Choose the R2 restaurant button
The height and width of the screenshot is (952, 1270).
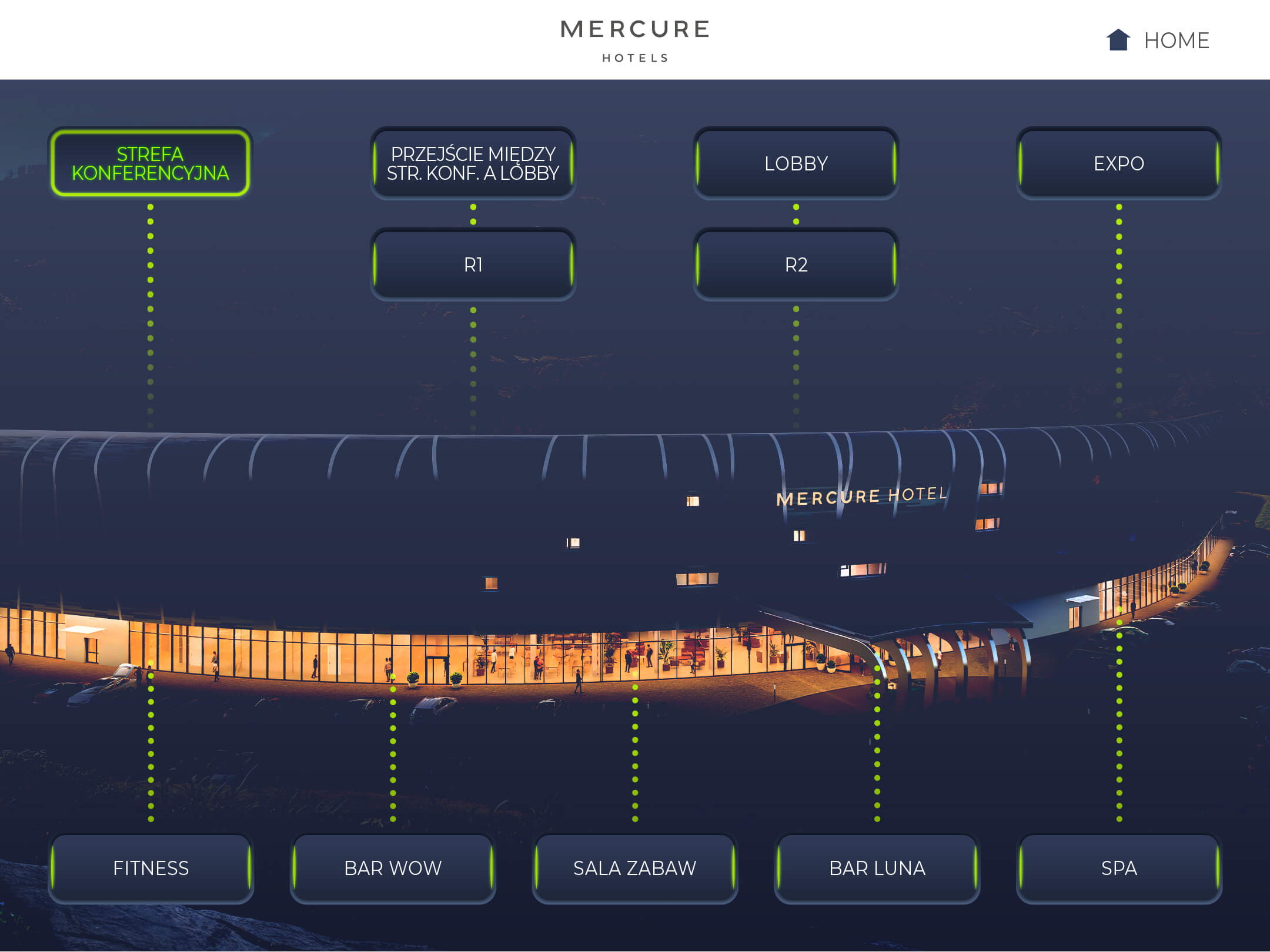(796, 264)
